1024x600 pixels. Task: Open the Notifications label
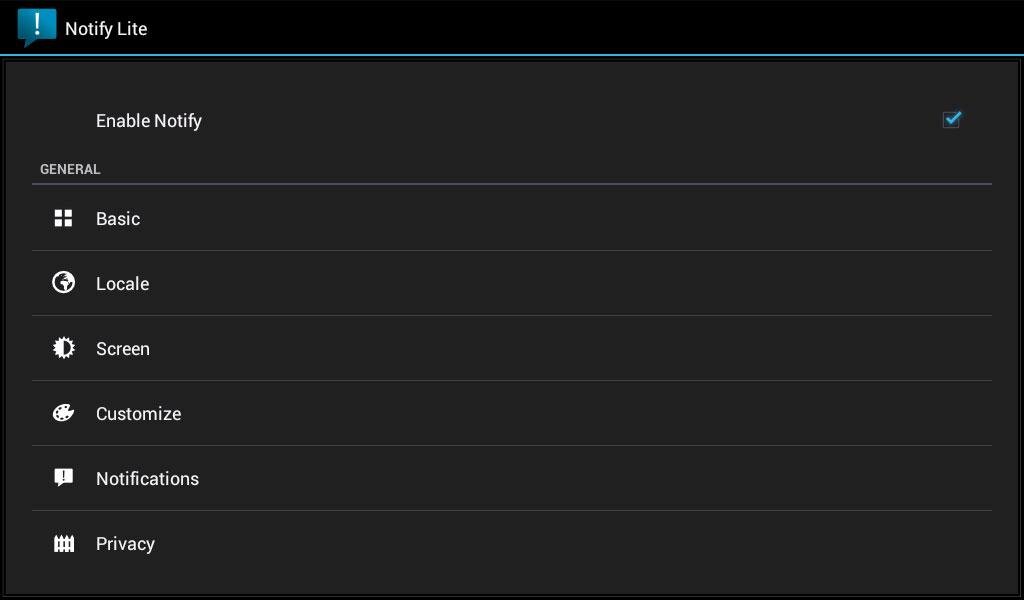[147, 479]
